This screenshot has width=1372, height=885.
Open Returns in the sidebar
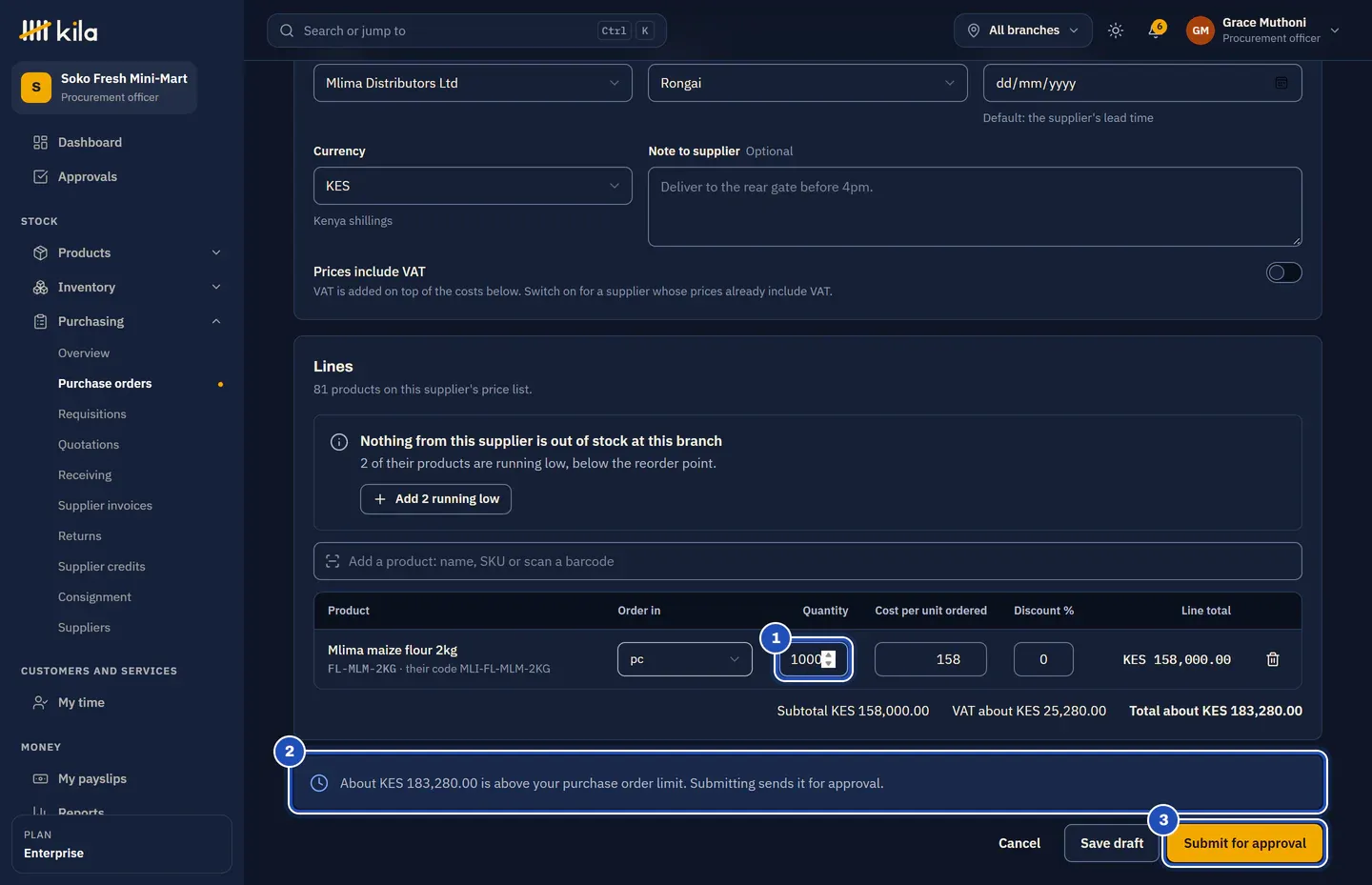pos(80,535)
